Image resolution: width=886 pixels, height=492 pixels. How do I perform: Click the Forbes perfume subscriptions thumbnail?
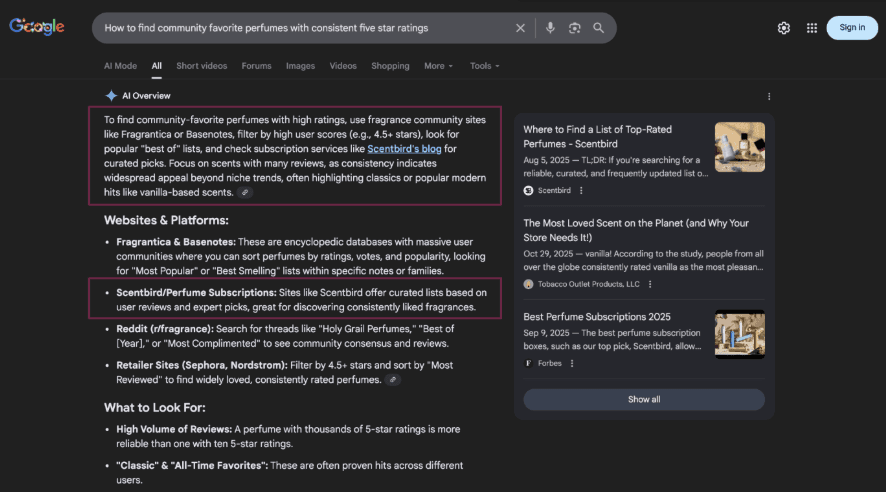(x=740, y=334)
